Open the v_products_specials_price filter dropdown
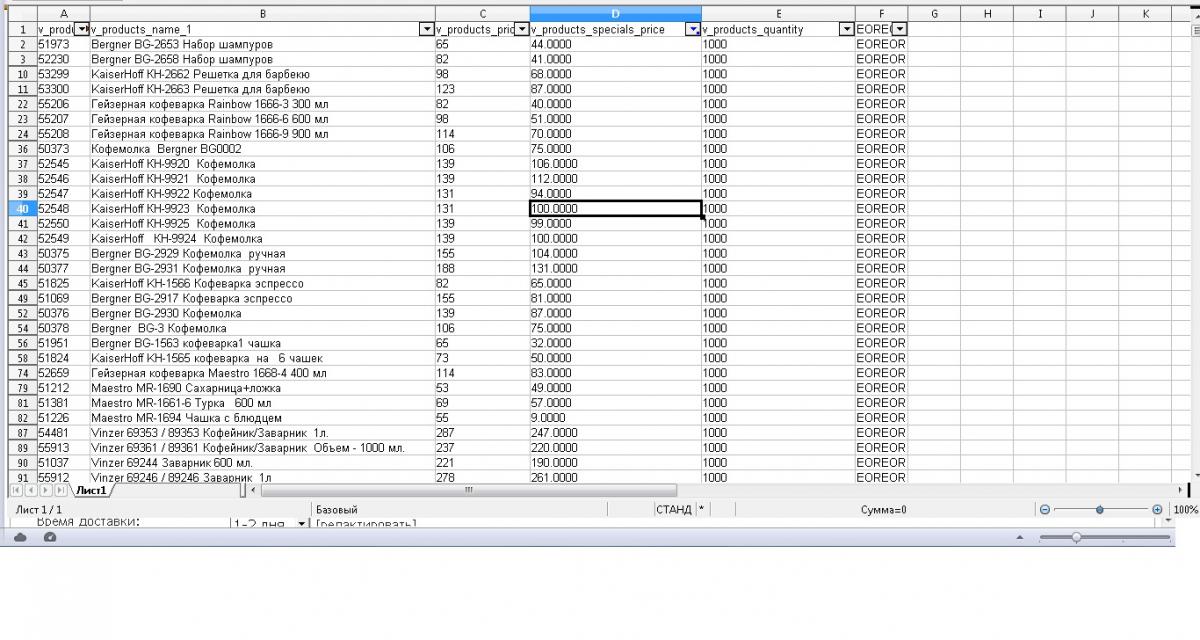This screenshot has width=1200, height=640. (x=693, y=30)
